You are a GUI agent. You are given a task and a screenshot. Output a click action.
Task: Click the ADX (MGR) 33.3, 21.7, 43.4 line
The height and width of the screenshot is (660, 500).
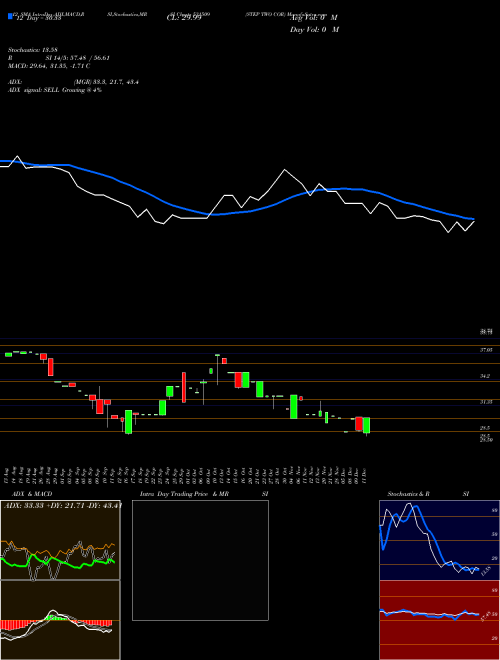pos(73,82)
